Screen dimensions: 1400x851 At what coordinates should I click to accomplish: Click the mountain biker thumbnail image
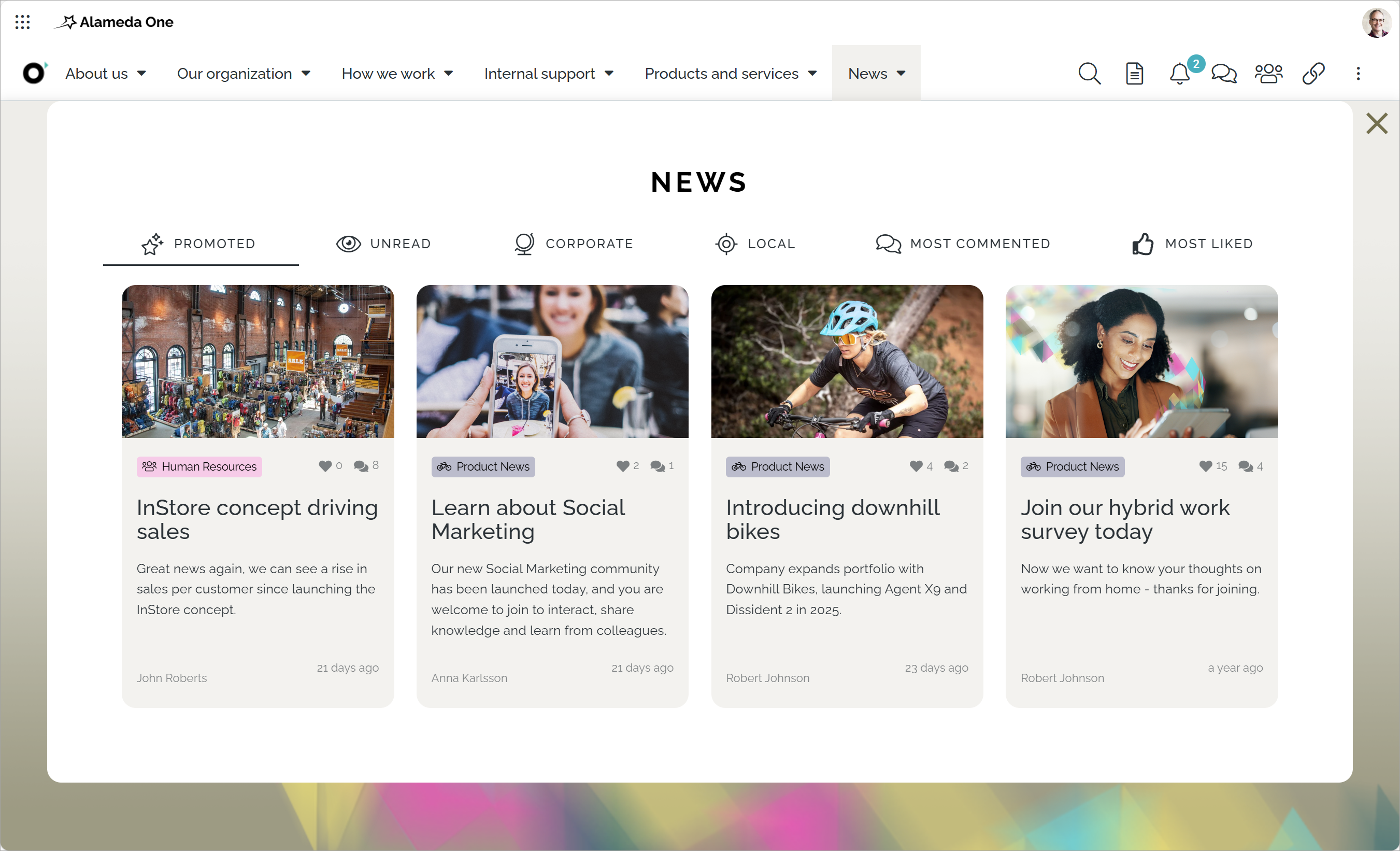[847, 362]
